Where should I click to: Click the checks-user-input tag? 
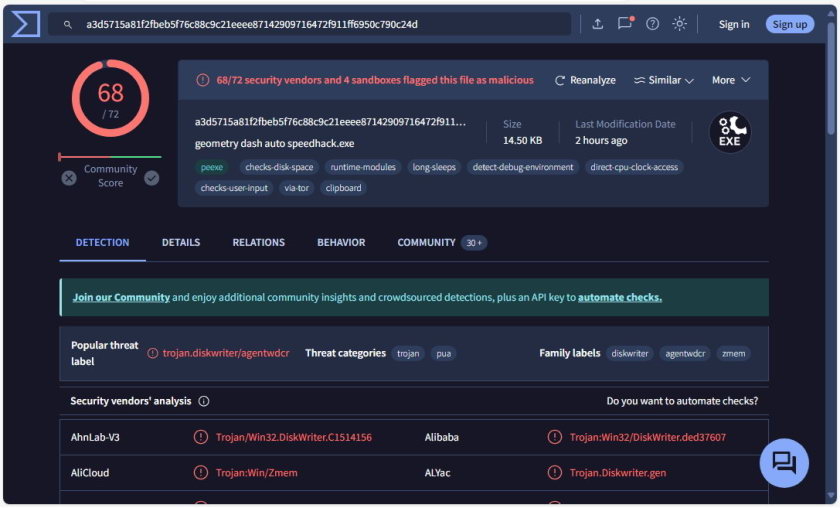234,188
